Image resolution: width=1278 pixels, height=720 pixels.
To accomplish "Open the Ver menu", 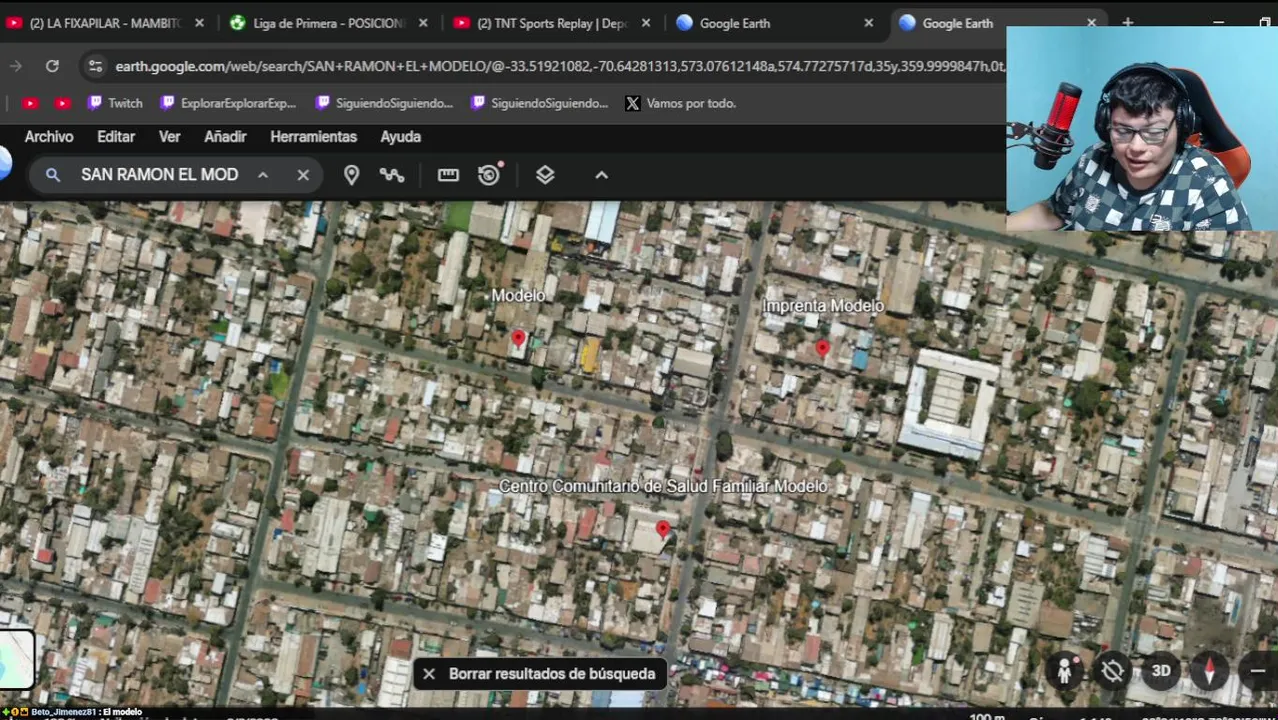I will [x=170, y=136].
